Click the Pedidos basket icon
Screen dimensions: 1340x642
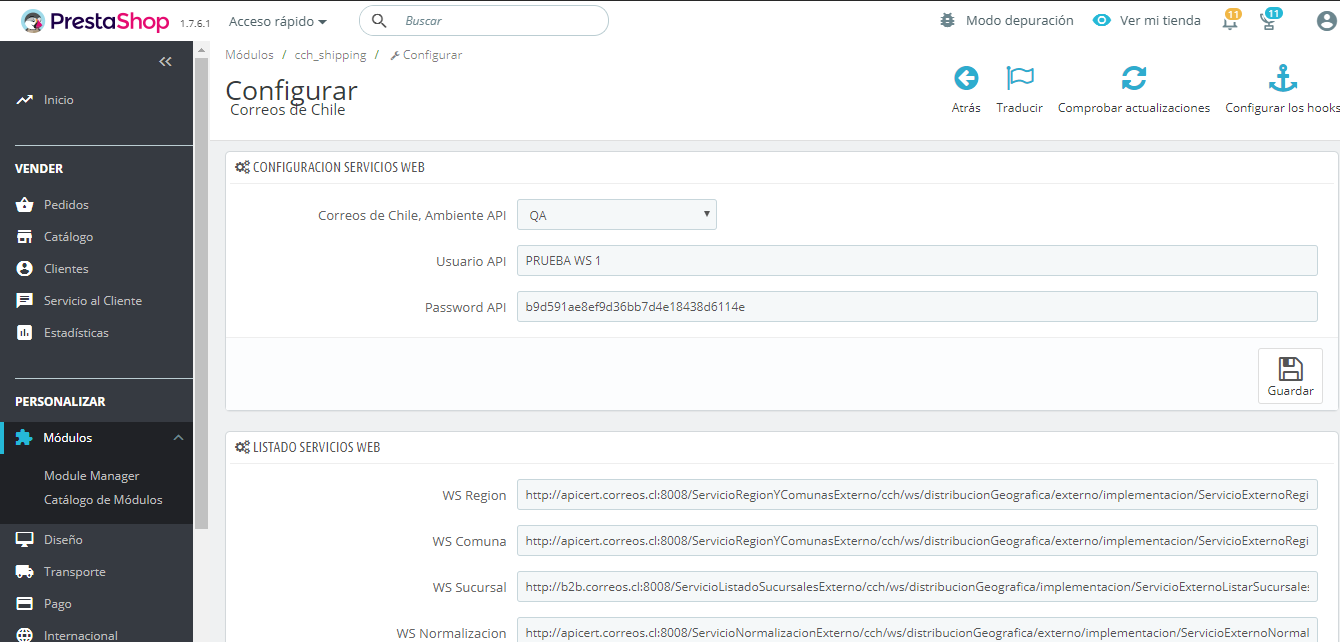25,205
